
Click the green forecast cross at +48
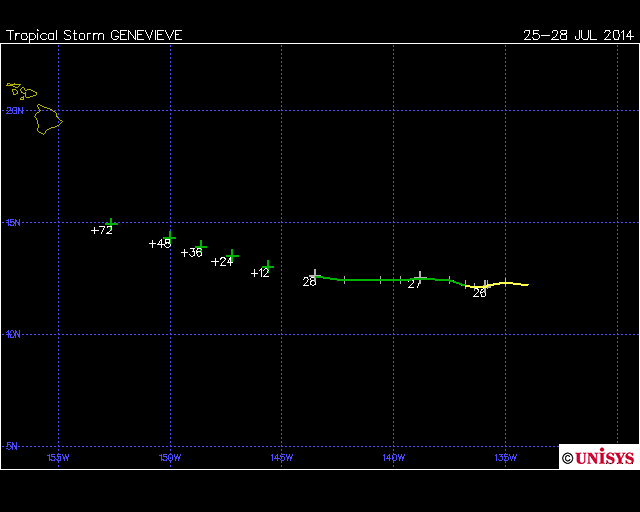coord(170,237)
